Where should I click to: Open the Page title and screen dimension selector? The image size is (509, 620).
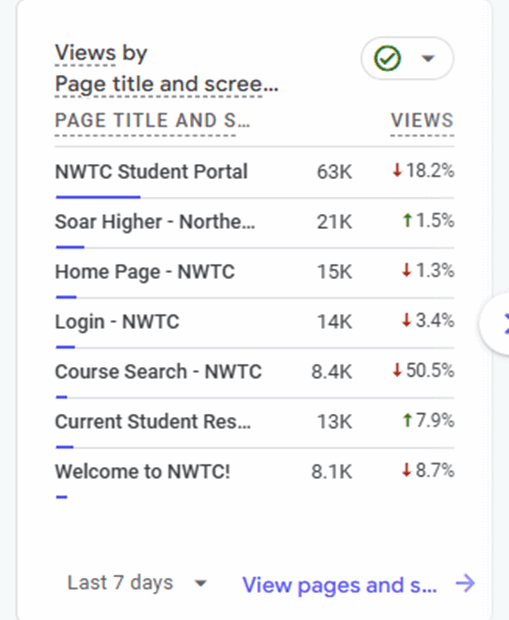(167, 84)
